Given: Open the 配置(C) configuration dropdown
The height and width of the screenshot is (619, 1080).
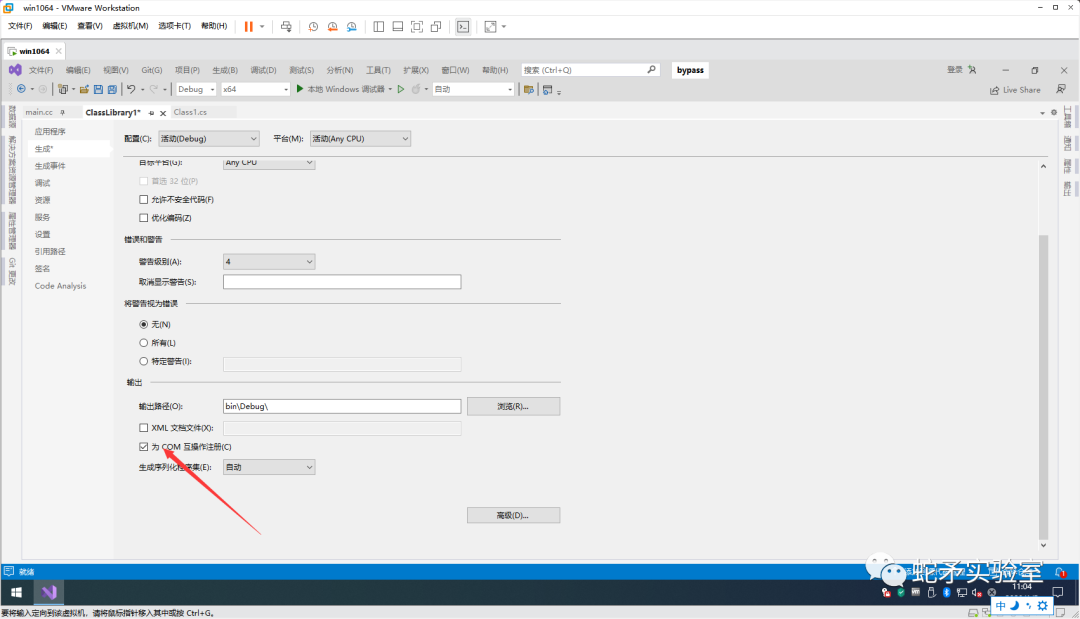Looking at the screenshot, I should click(x=209, y=138).
